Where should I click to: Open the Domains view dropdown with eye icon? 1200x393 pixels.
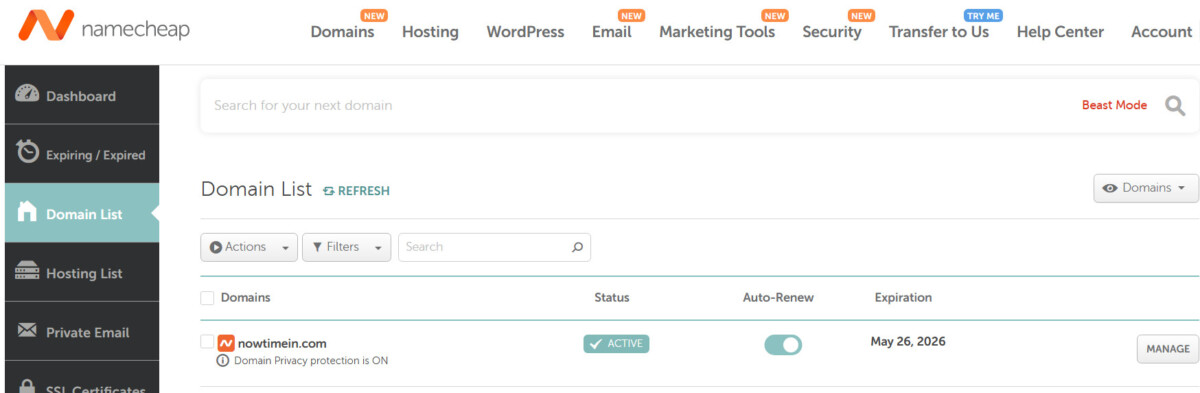(x=1145, y=188)
